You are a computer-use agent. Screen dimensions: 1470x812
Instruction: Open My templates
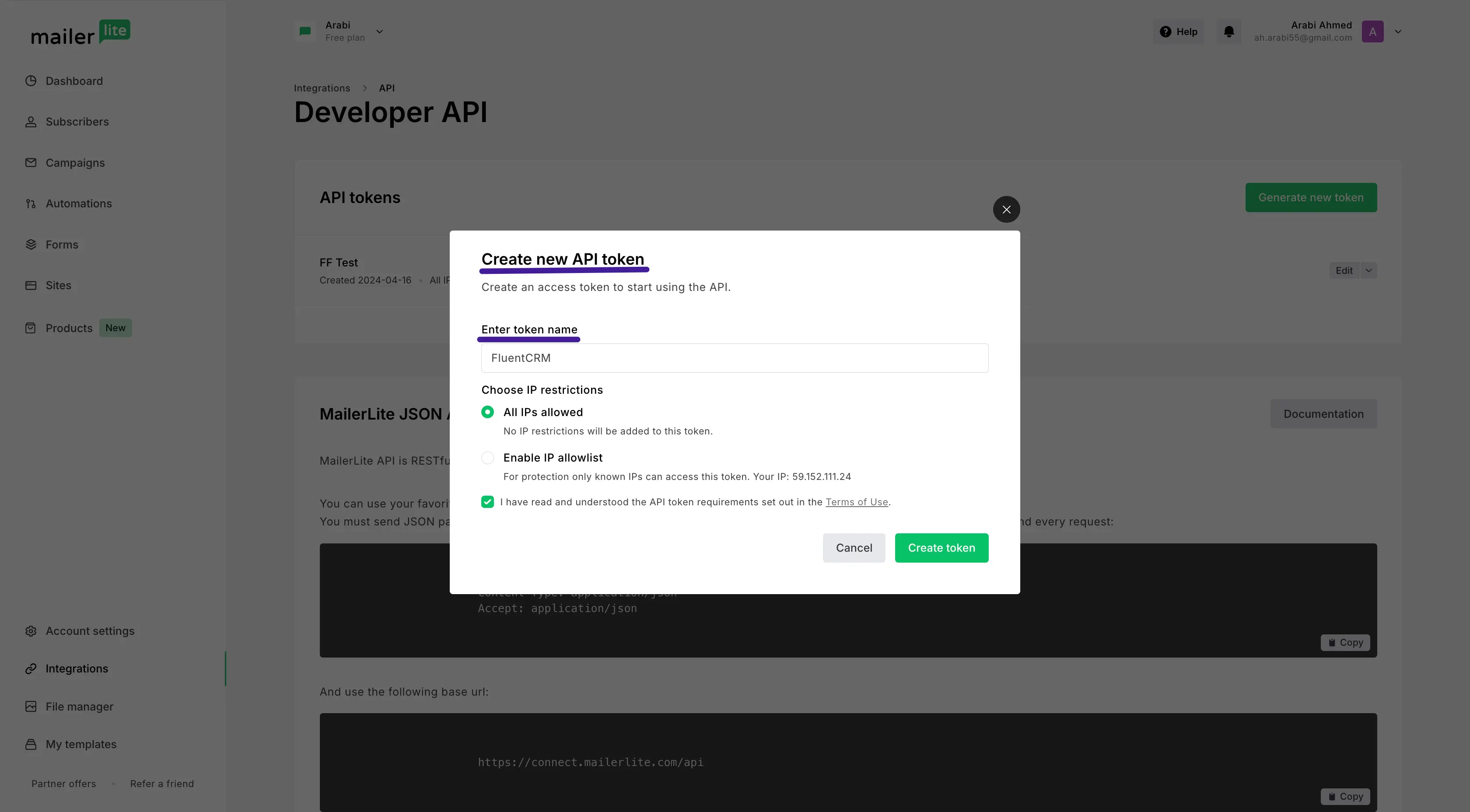[81, 744]
